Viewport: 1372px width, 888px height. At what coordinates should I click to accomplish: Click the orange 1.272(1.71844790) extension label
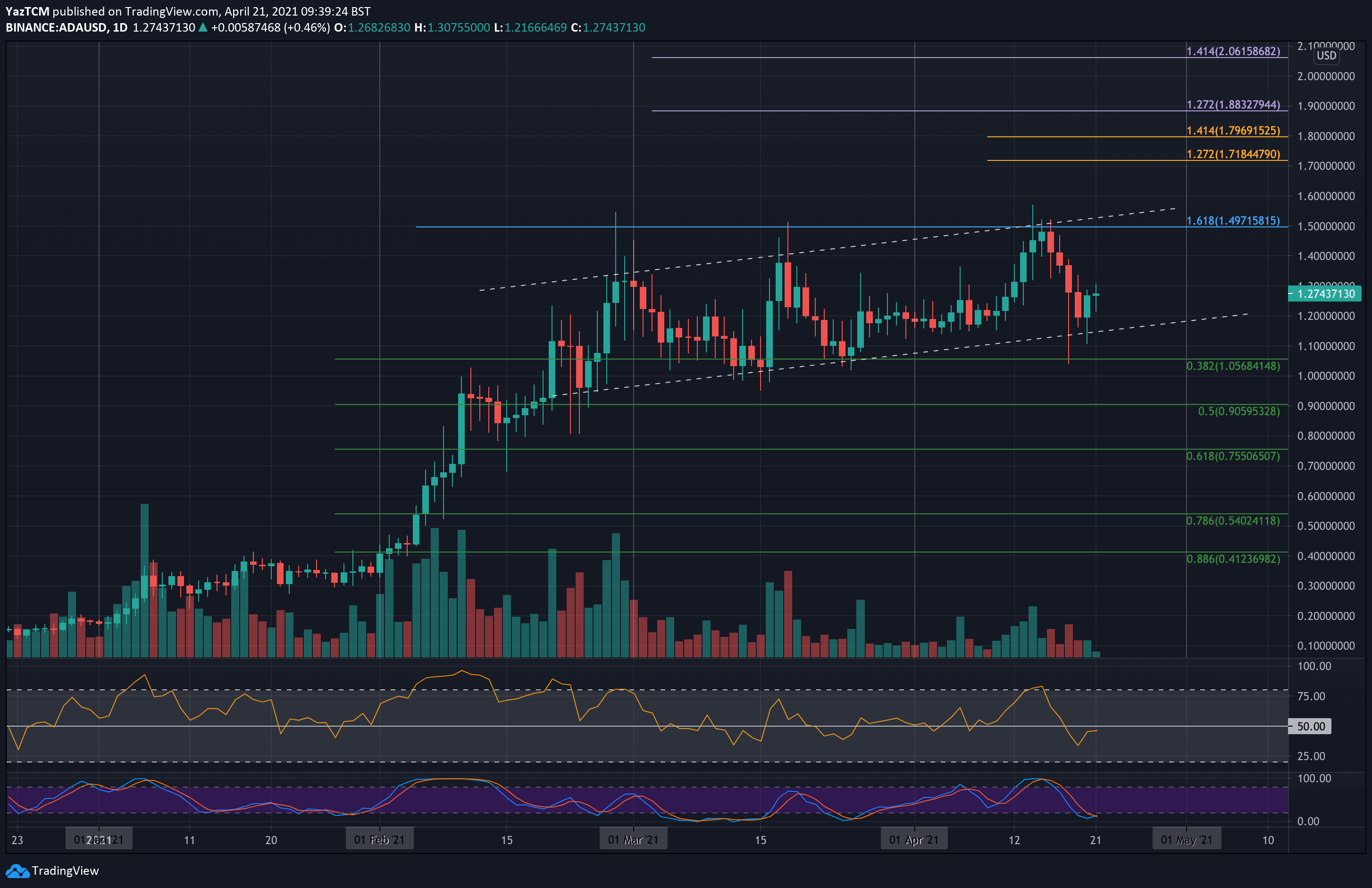click(1233, 154)
